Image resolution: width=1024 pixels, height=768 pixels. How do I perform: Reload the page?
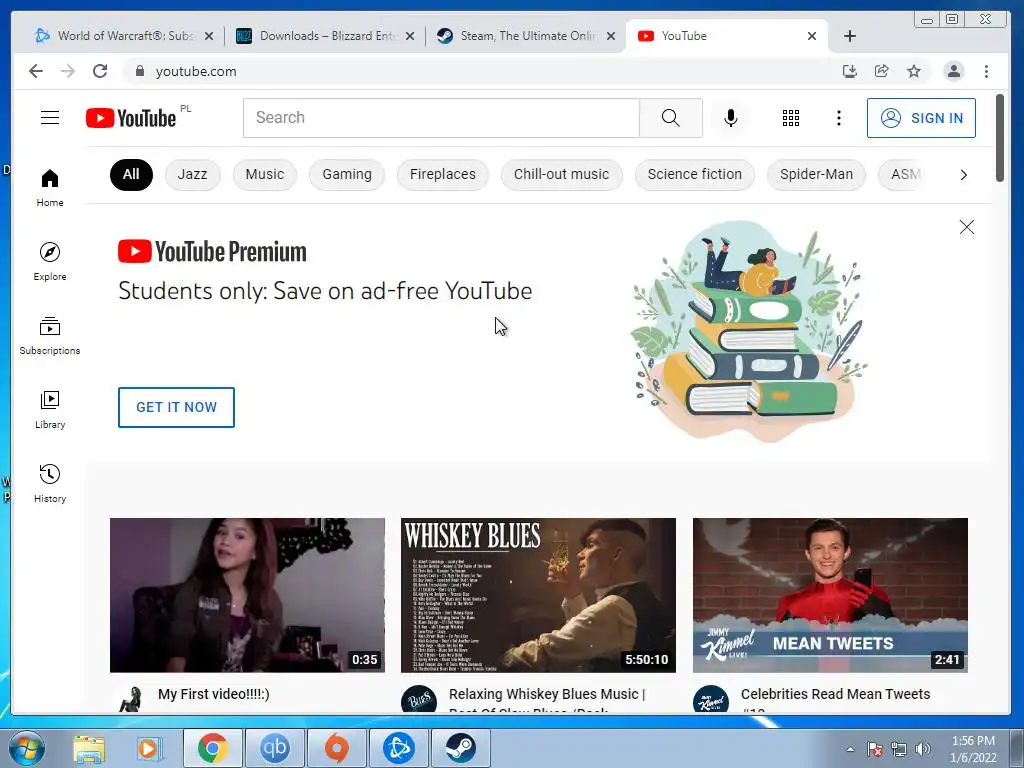tap(100, 71)
